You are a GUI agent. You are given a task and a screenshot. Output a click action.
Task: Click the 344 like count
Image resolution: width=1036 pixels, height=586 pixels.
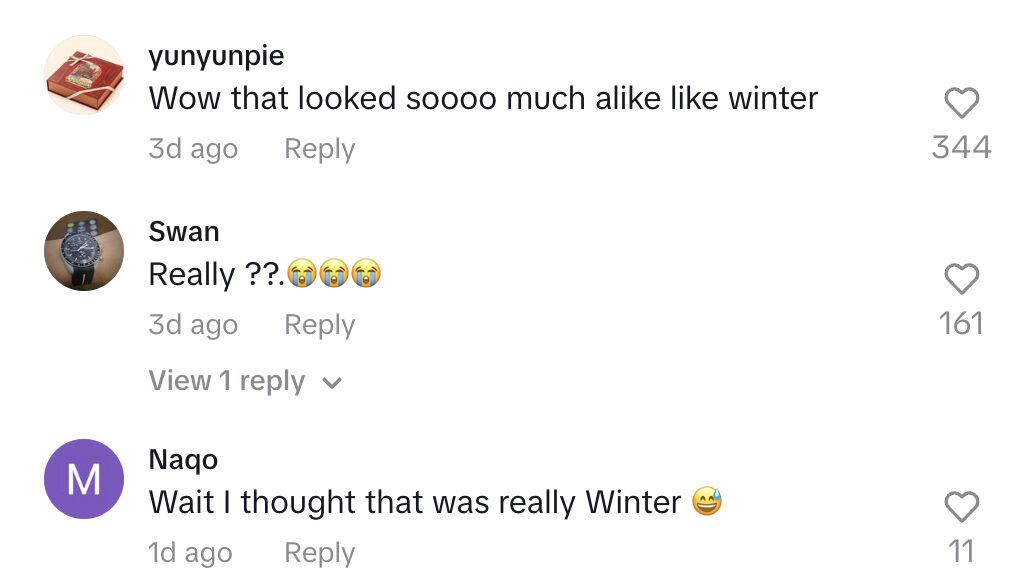coord(961,148)
